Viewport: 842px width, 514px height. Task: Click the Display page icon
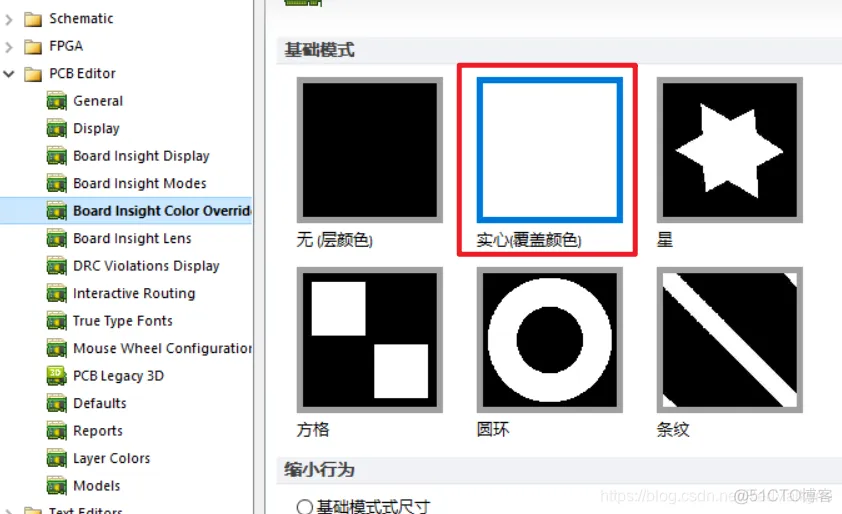57,128
